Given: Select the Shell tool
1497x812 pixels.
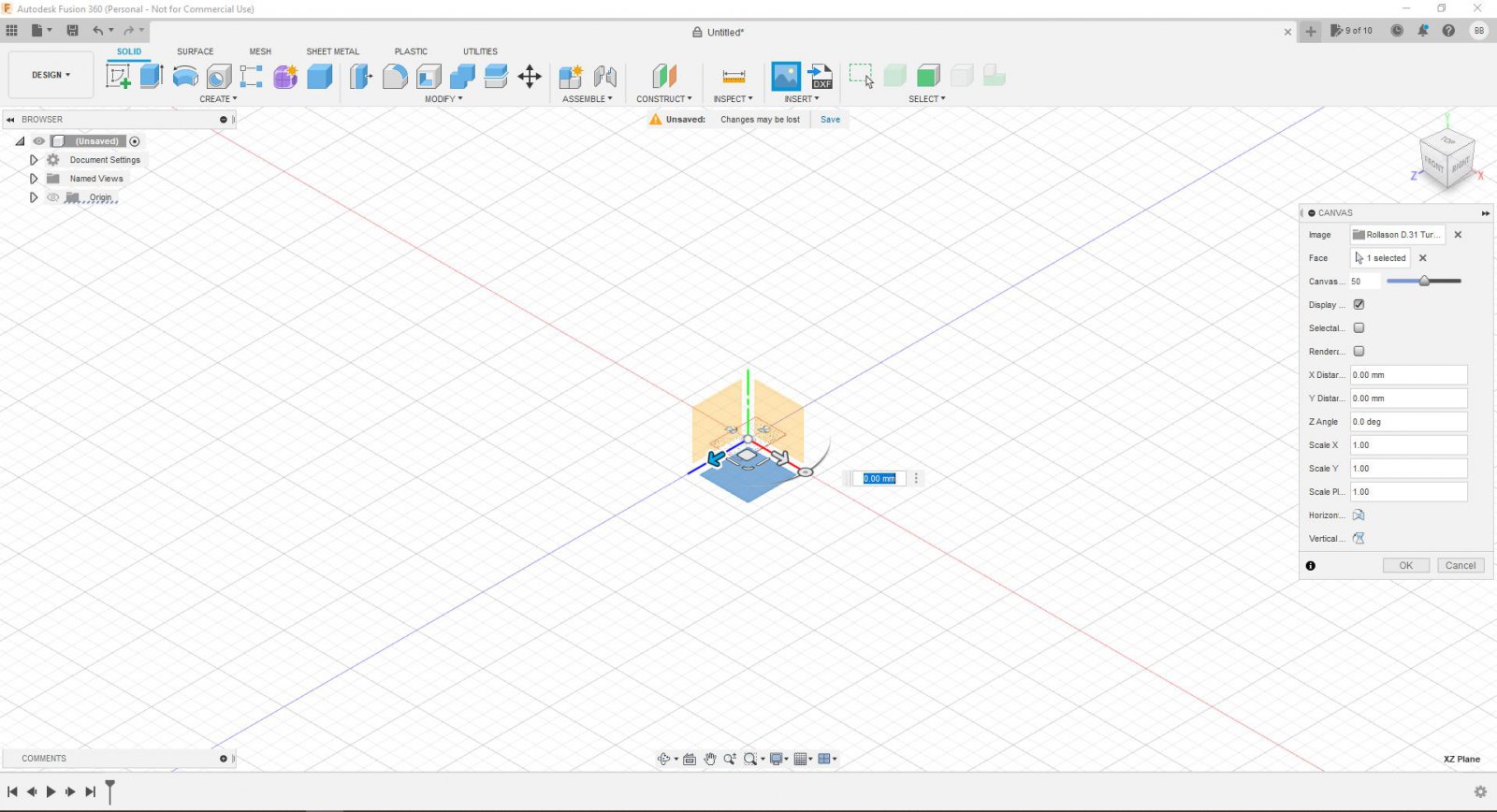Looking at the screenshot, I should (429, 76).
